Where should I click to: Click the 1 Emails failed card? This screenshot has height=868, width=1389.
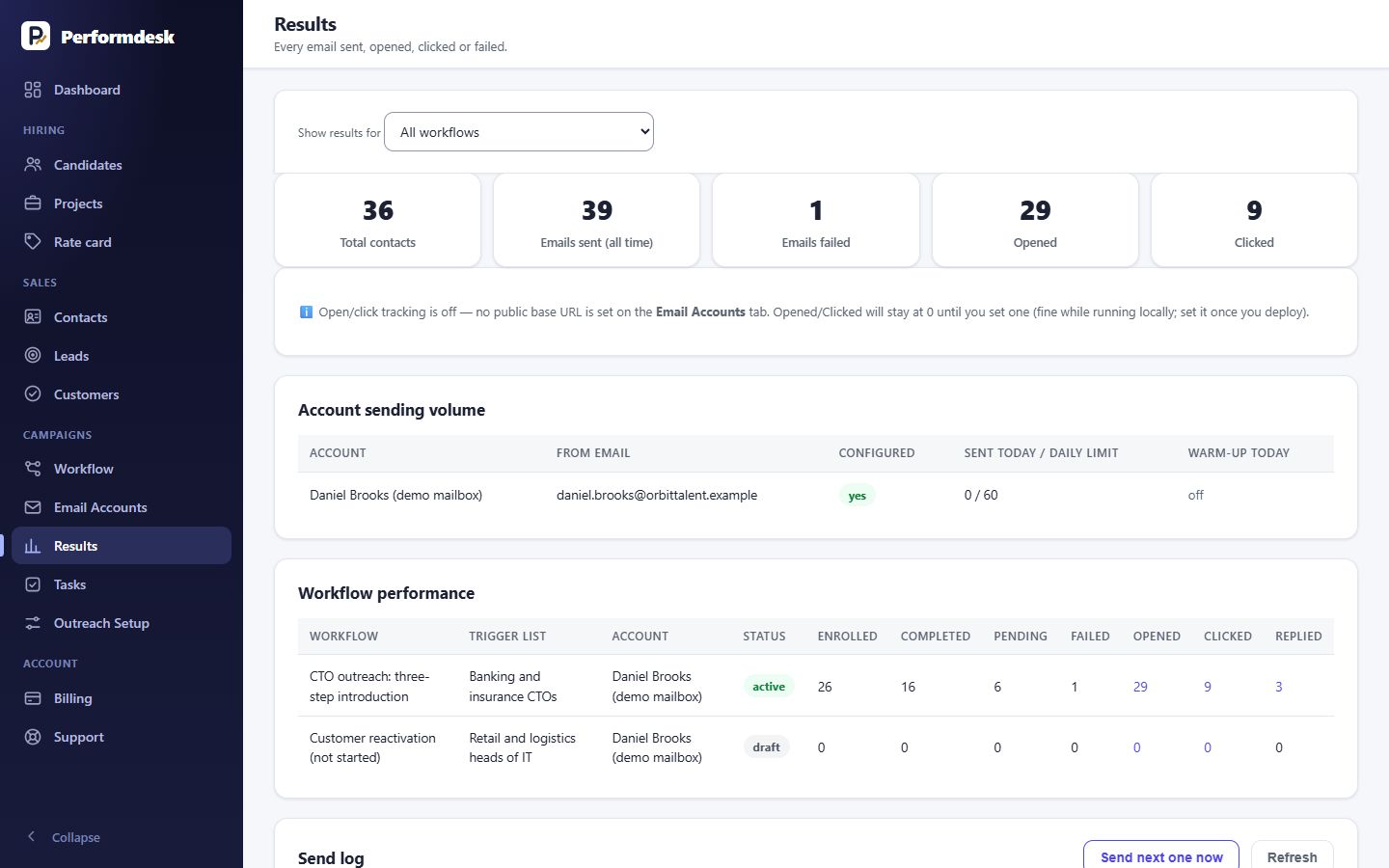[816, 220]
